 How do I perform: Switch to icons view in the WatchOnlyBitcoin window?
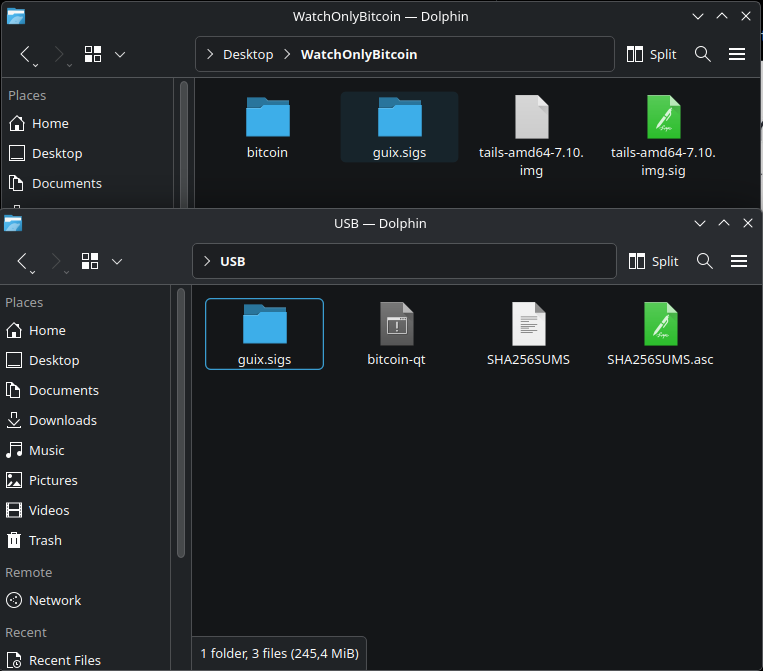point(92,54)
